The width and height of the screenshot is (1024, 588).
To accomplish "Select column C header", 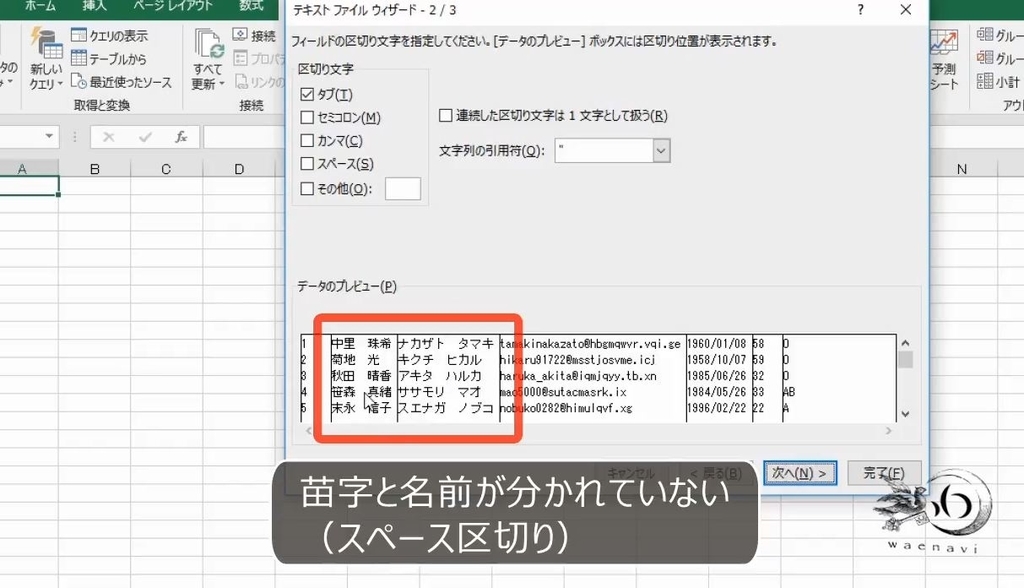I will [167, 169].
